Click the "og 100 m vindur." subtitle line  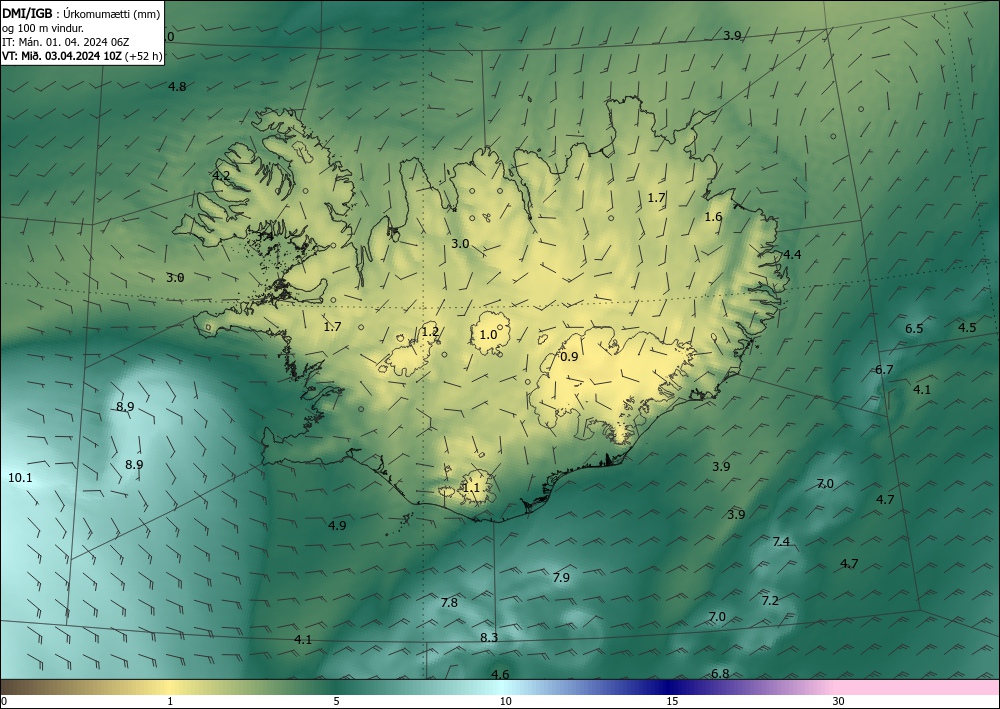pos(43,28)
